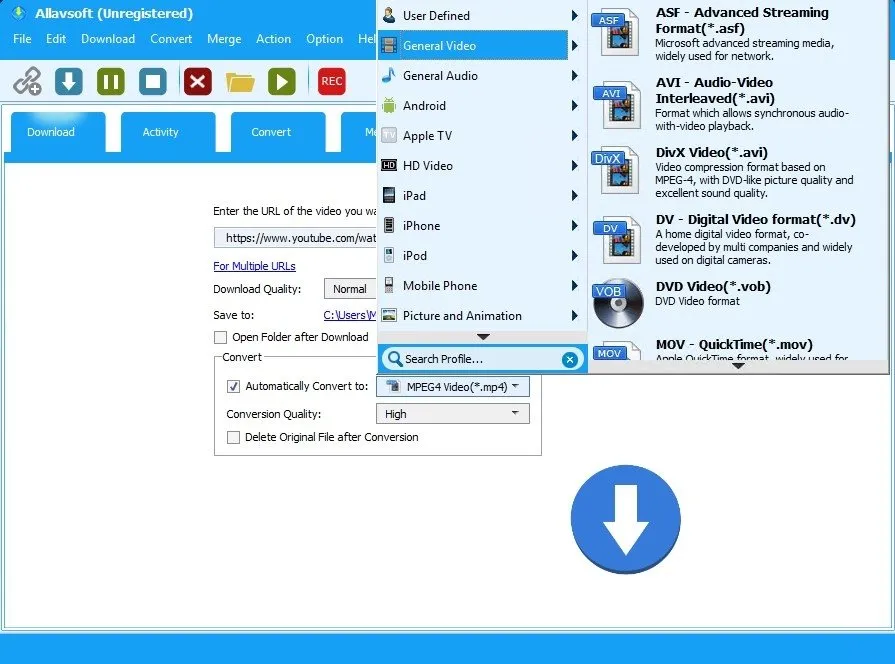Pause downloads with green pause icon
895x664 pixels.
click(111, 81)
